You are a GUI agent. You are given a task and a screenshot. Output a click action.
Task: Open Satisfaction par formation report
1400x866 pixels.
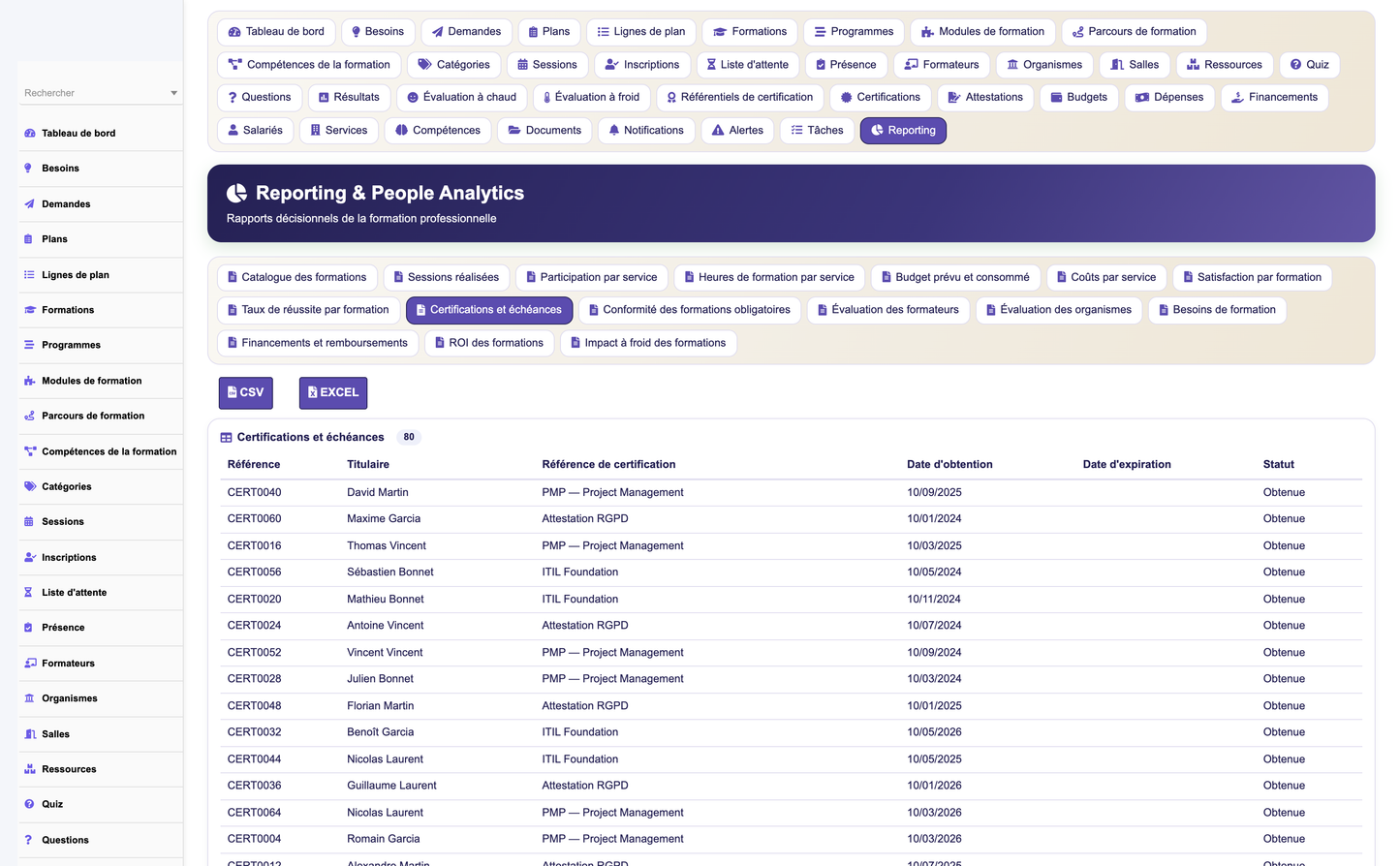1252,277
